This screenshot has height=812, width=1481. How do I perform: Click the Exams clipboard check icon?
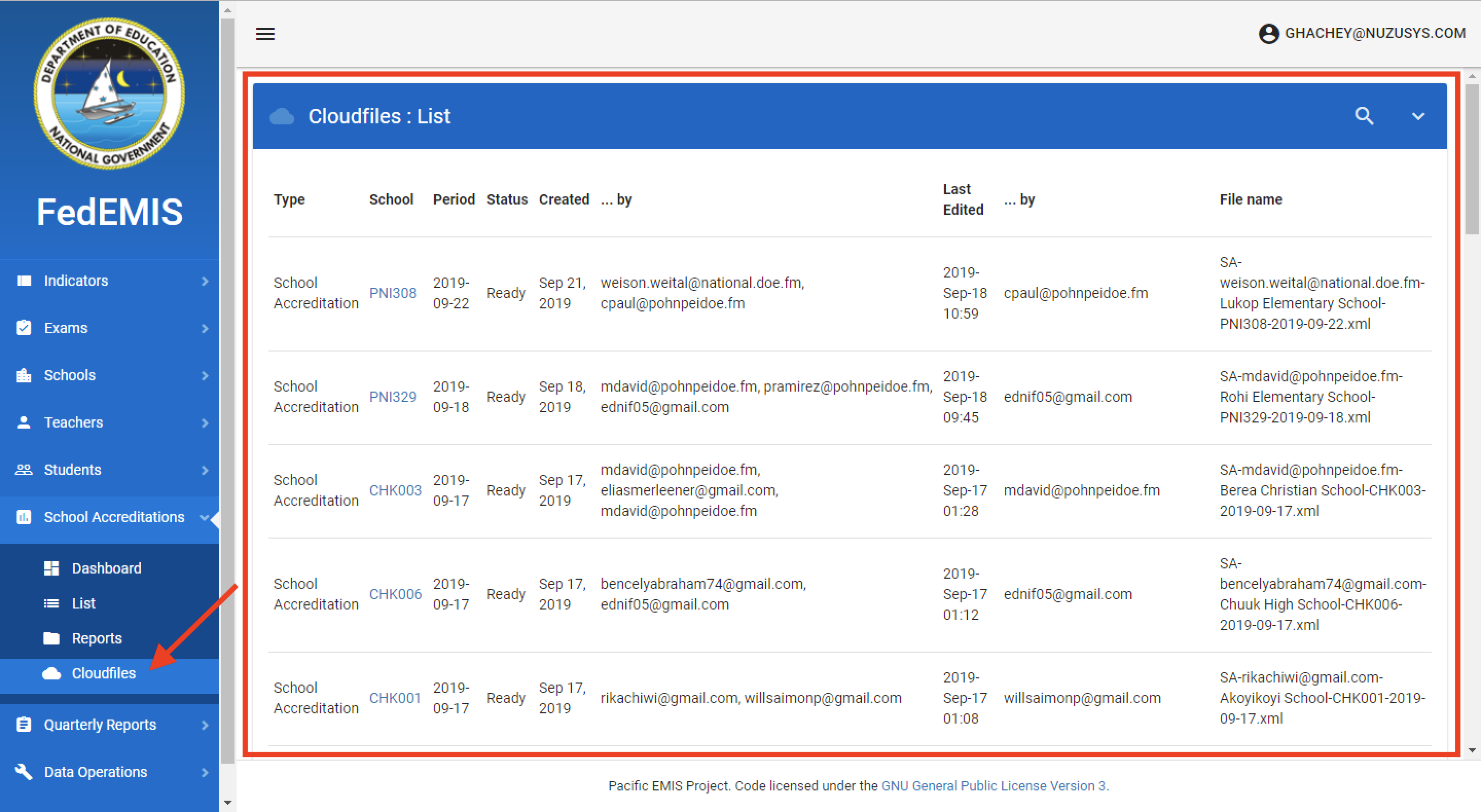24,327
